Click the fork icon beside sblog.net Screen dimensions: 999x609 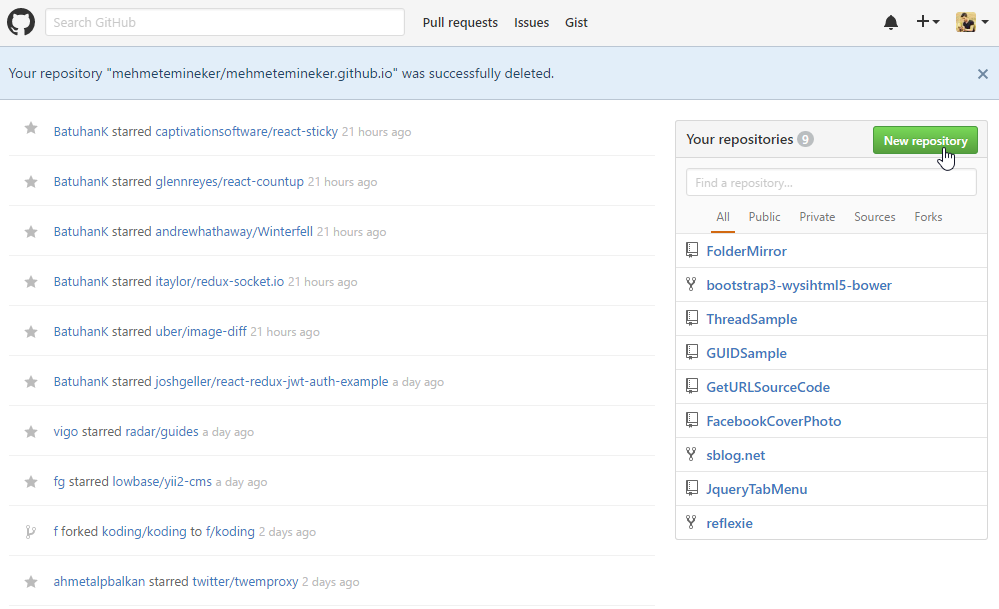(691, 454)
